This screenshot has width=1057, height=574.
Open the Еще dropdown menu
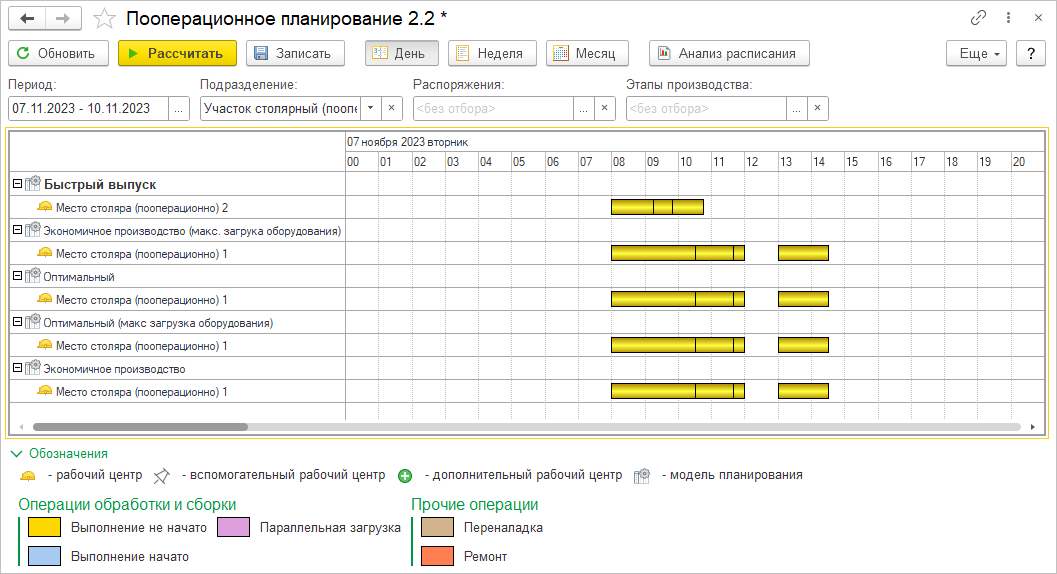977,53
